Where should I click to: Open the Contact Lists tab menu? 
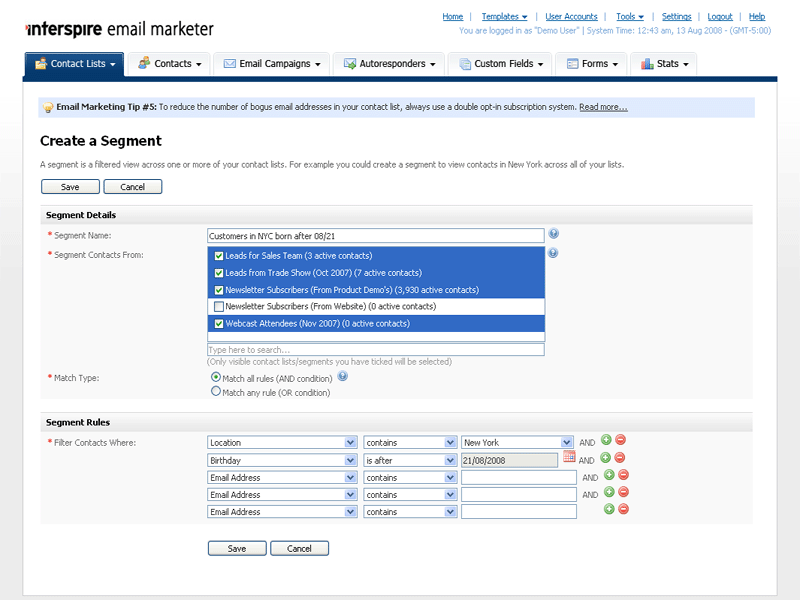(74, 64)
